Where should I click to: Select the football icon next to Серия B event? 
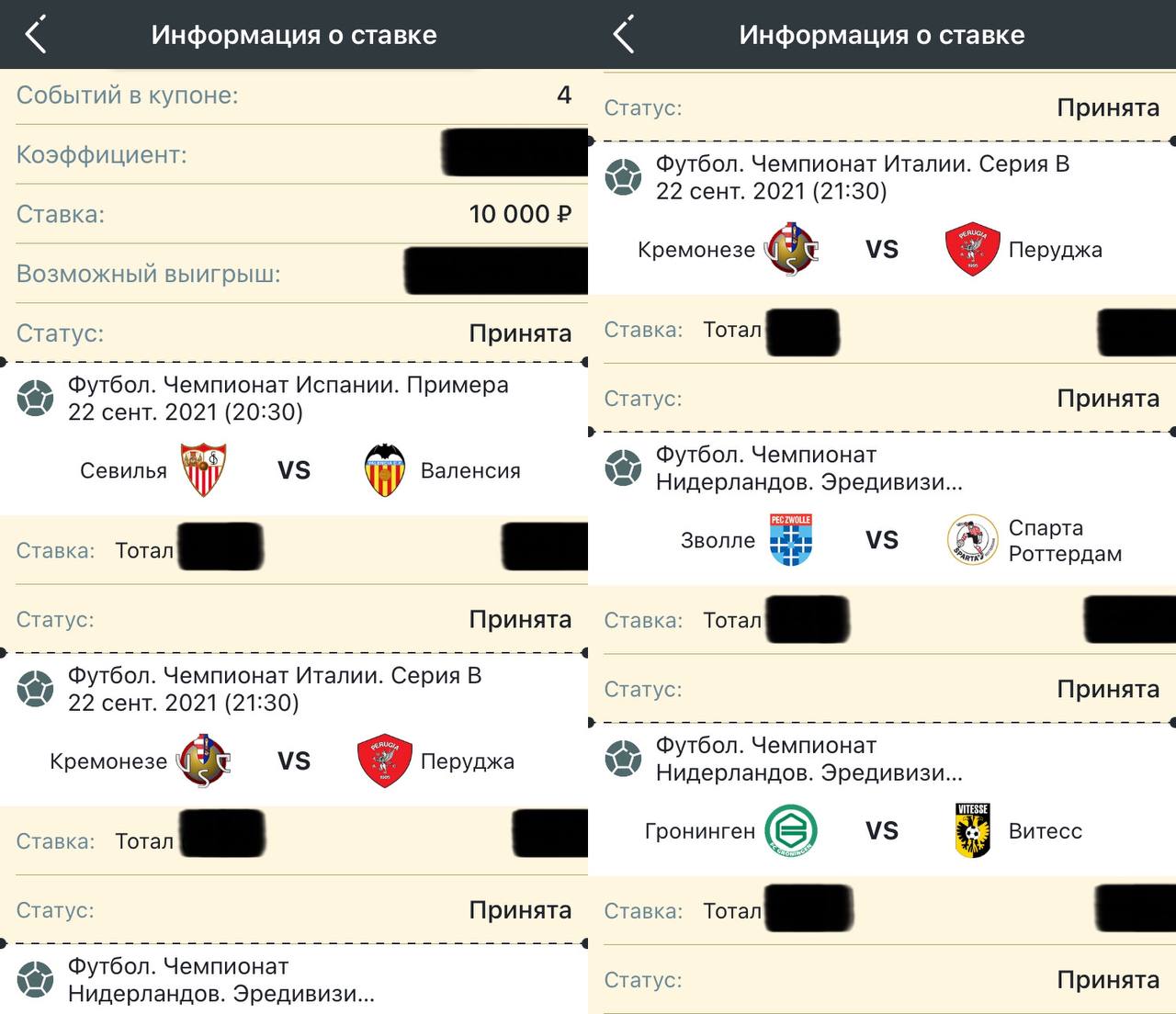35,690
